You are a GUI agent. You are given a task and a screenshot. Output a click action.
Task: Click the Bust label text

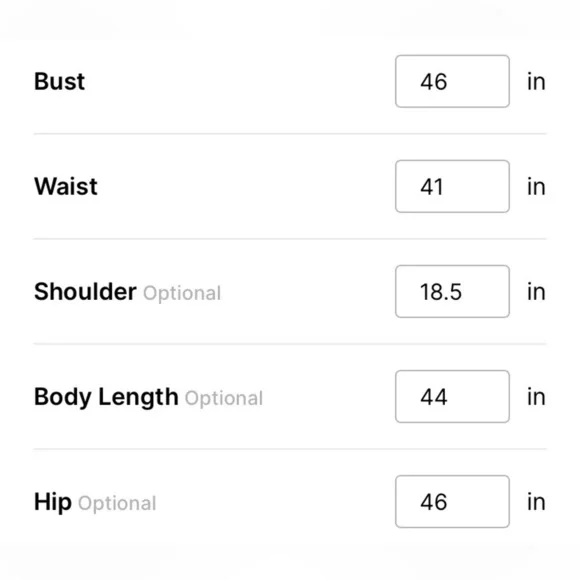pyautogui.click(x=60, y=81)
